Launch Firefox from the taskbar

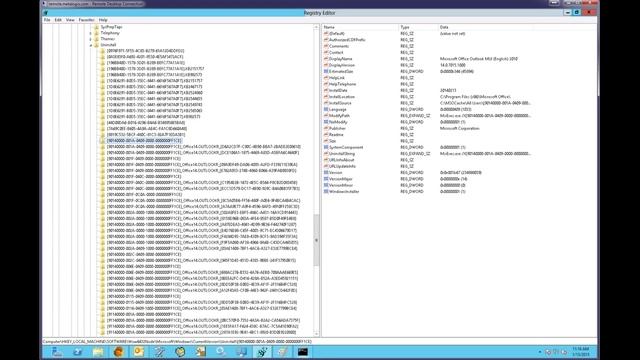click(x=118, y=352)
